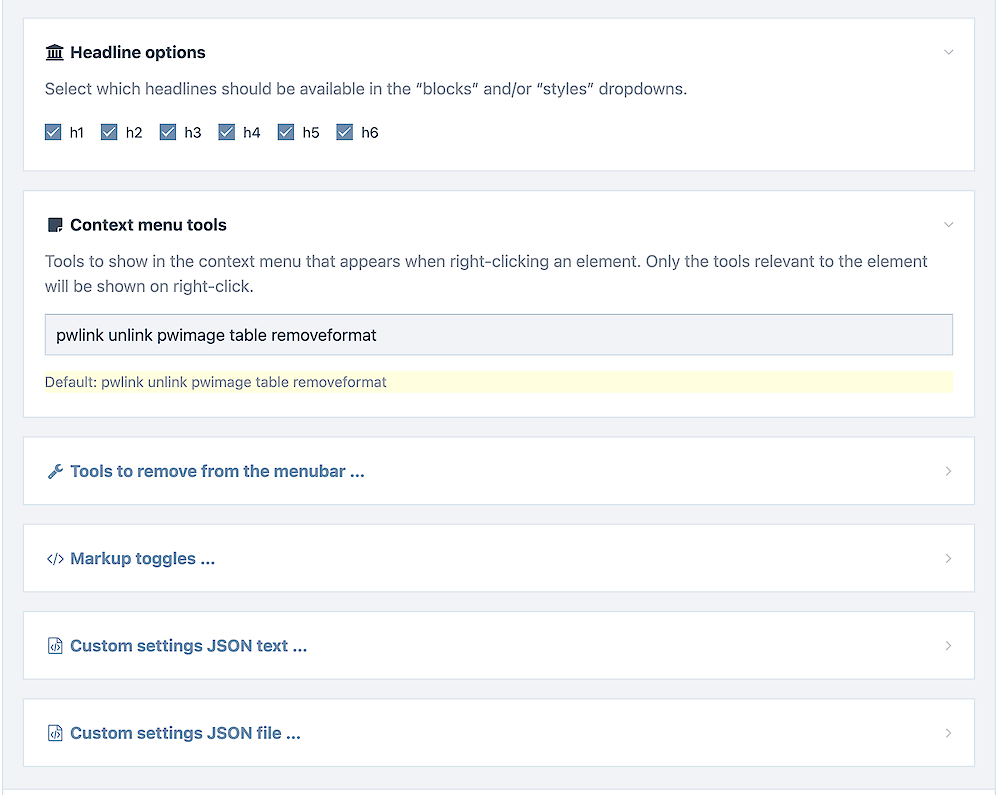Toggle the h5 headline checkbox
The width and height of the screenshot is (1000, 795).
(x=286, y=132)
